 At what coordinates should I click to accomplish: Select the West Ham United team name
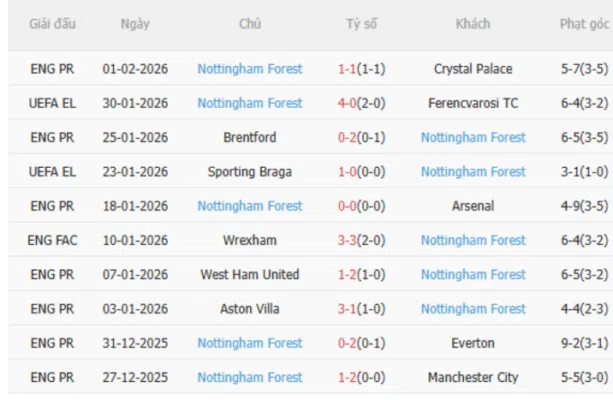point(250,274)
